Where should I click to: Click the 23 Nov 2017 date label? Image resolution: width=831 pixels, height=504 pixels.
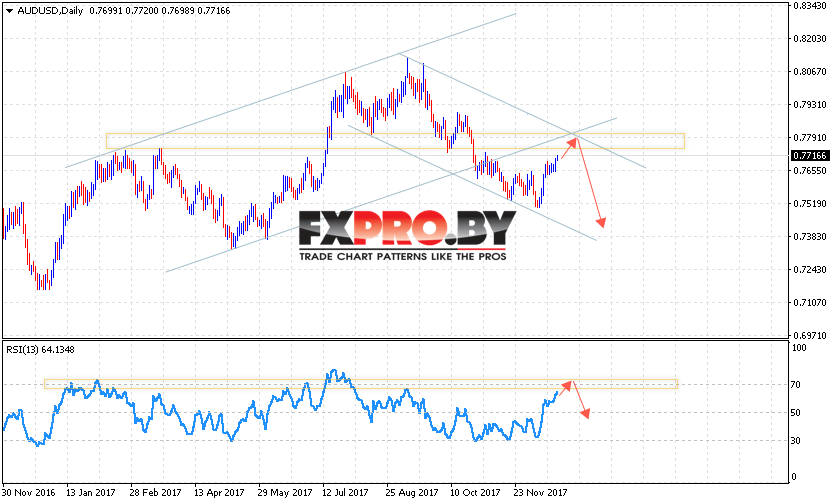coord(541,493)
